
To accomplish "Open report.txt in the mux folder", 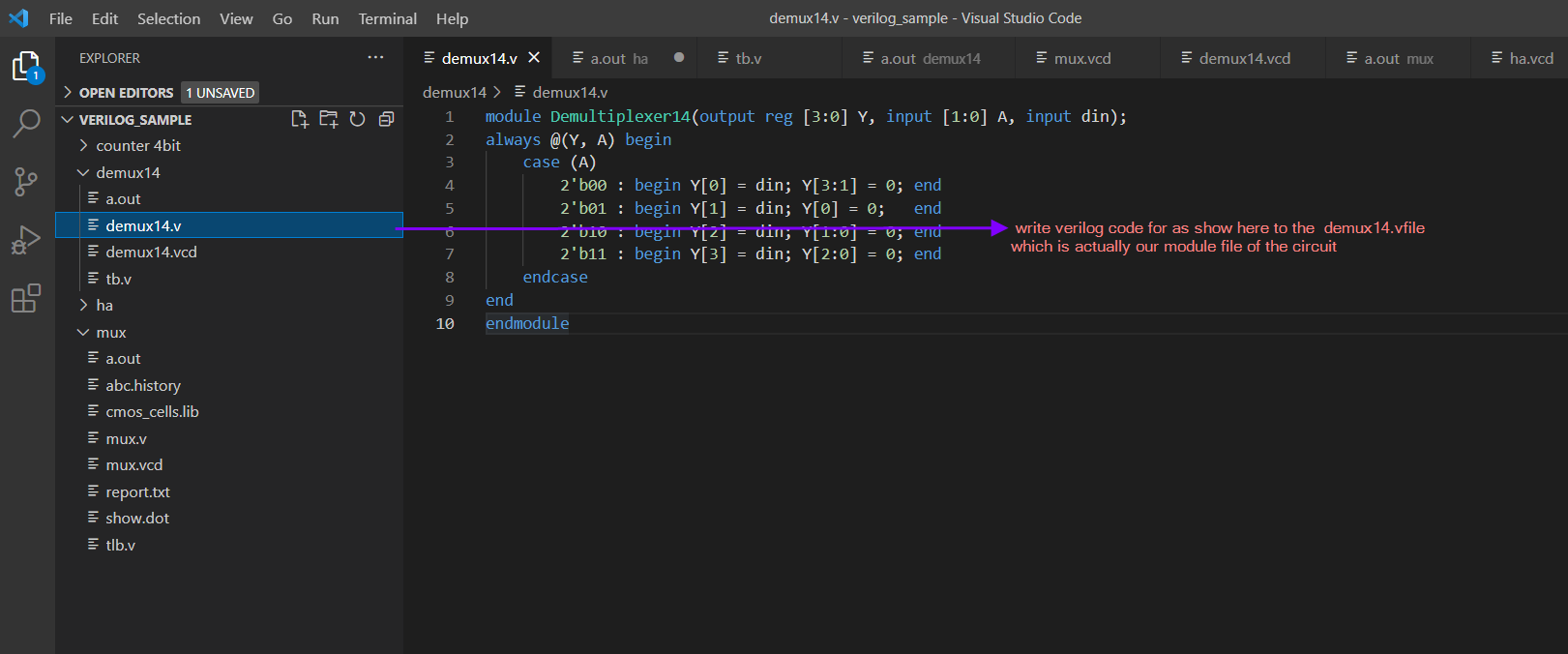I will pos(137,491).
